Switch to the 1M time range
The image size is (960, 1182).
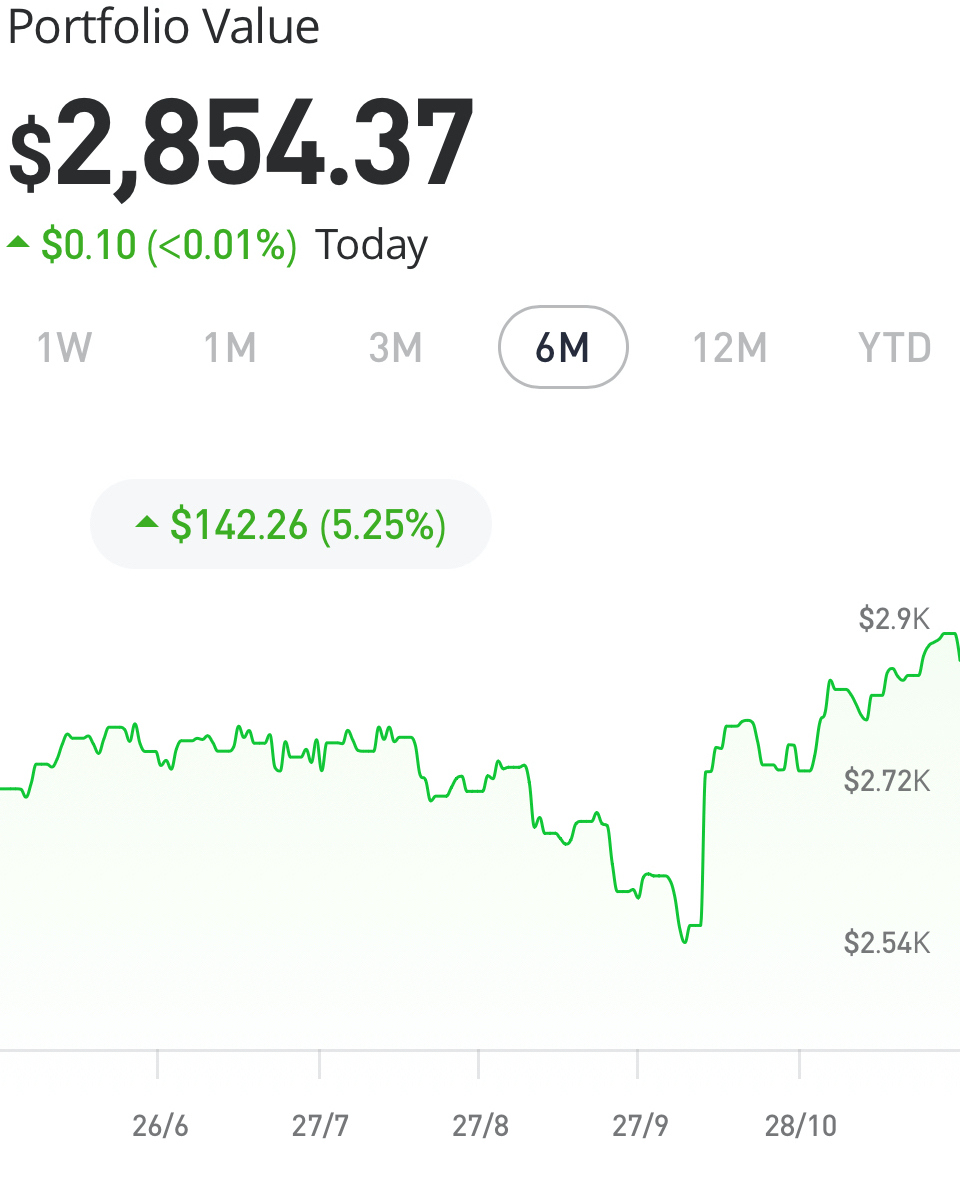[x=230, y=348]
